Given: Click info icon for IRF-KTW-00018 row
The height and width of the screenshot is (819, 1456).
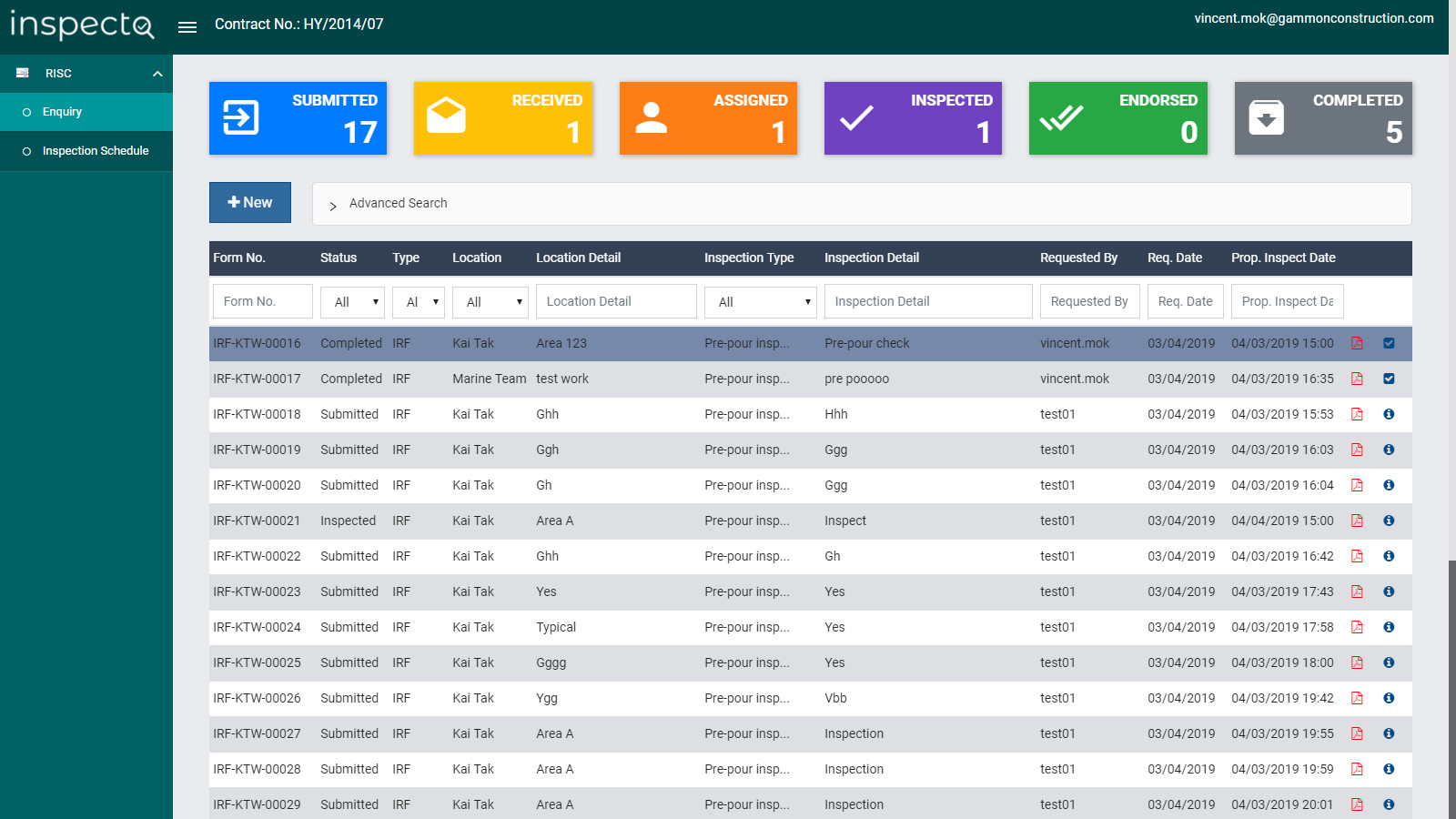Looking at the screenshot, I should click(1389, 414).
